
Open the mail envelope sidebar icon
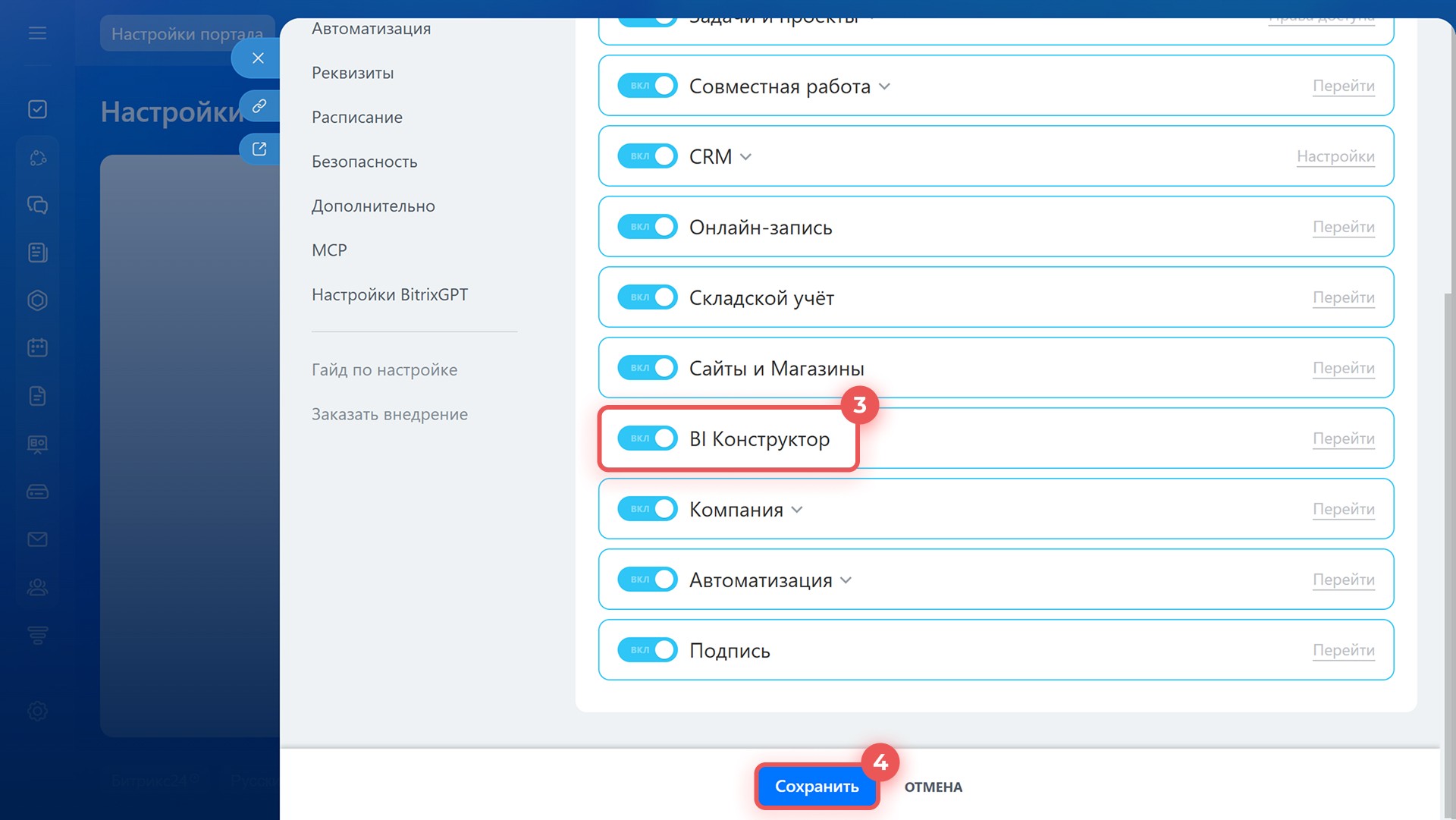37,539
